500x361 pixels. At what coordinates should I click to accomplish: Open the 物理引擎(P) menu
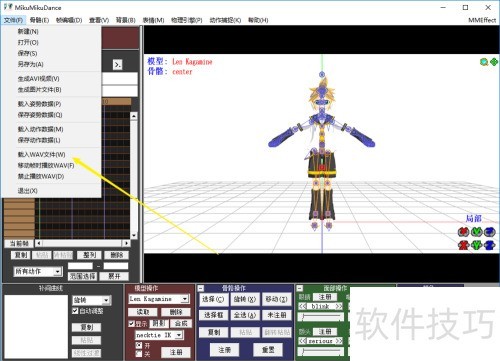[x=187, y=20]
